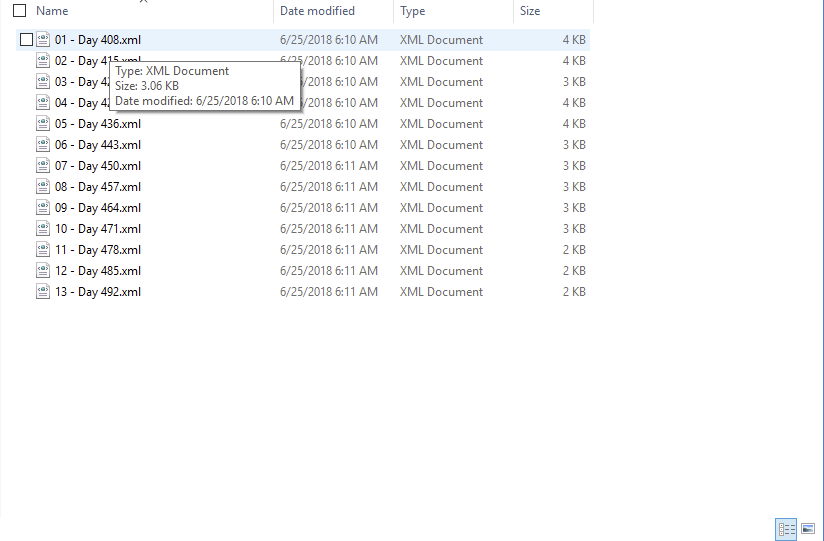This screenshot has width=824, height=541.
Task: Click the XML icon for 01 - Day 408.xml
Action: point(43,39)
